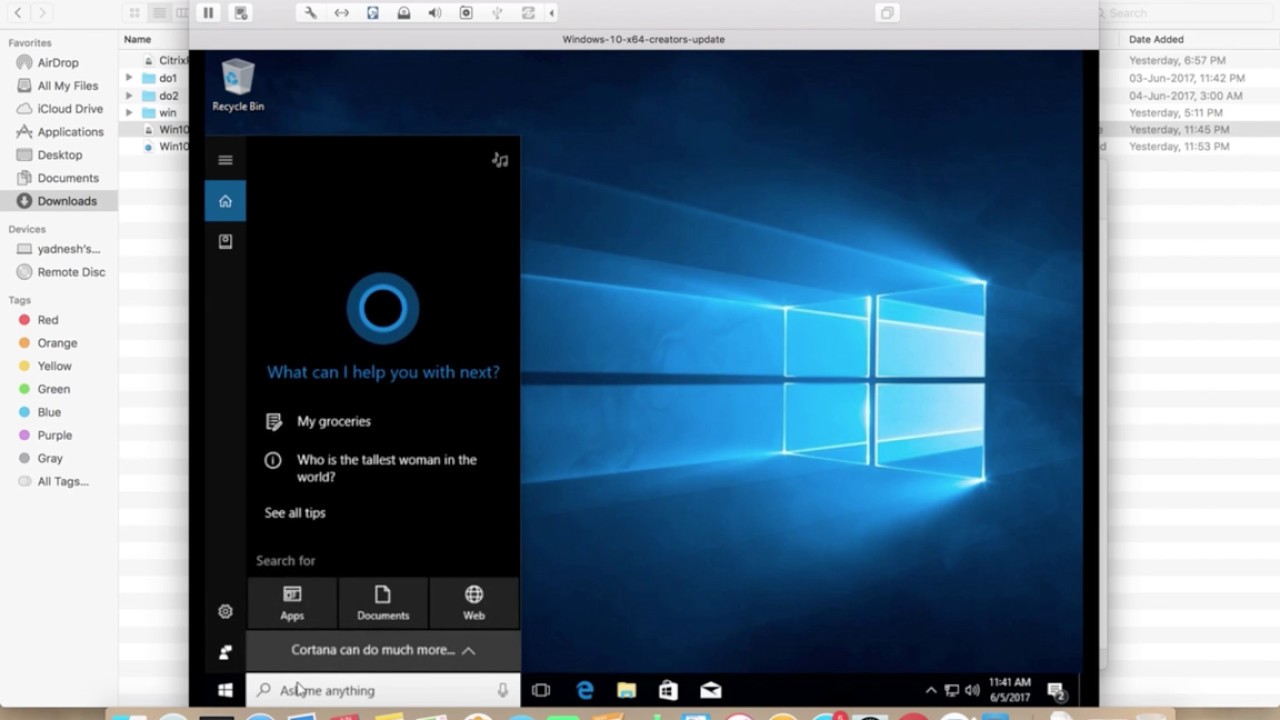The height and width of the screenshot is (720, 1280).
Task: Open File Explorer from taskbar
Action: (627, 690)
